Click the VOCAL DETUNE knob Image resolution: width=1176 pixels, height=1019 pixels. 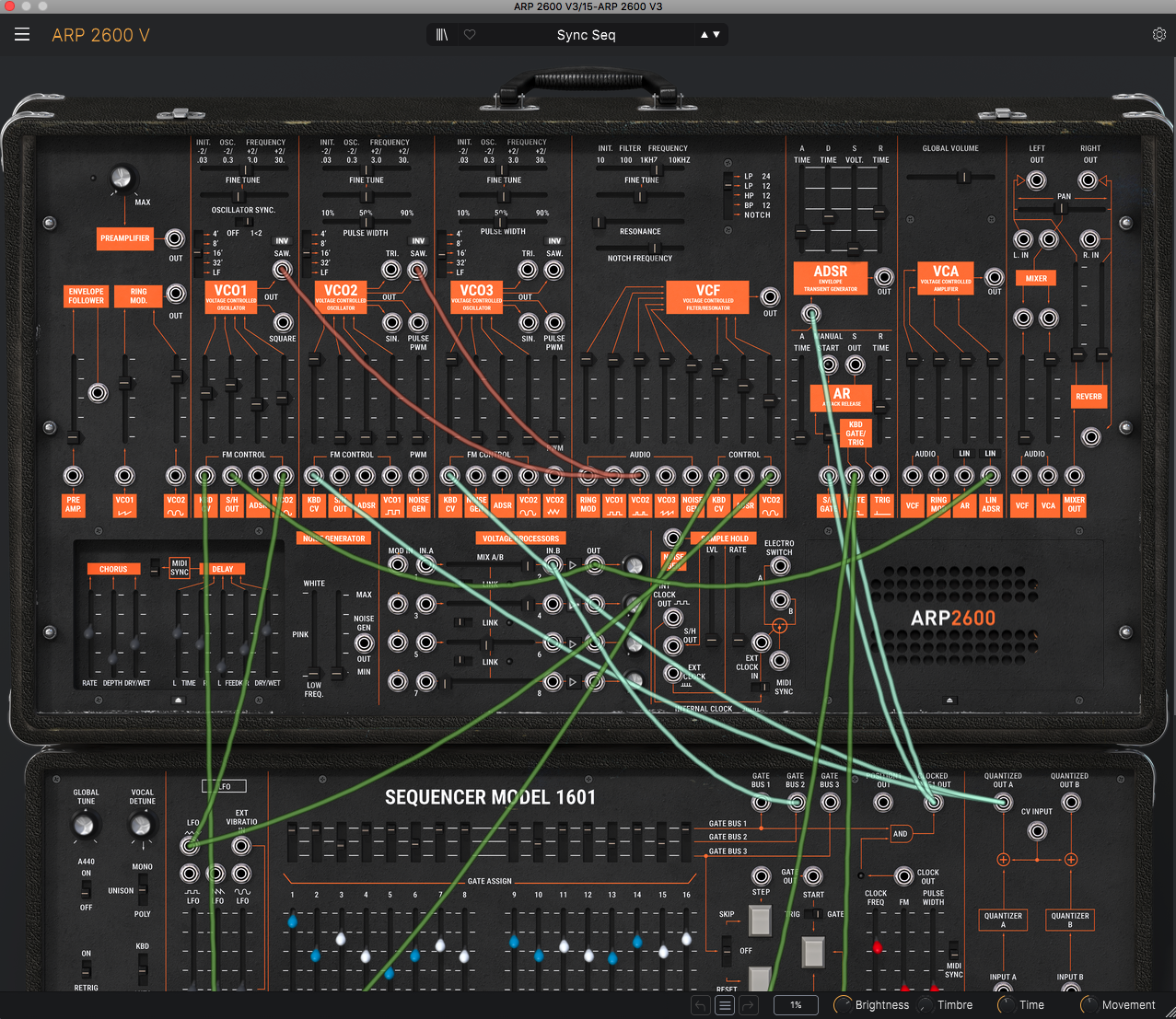(x=141, y=826)
